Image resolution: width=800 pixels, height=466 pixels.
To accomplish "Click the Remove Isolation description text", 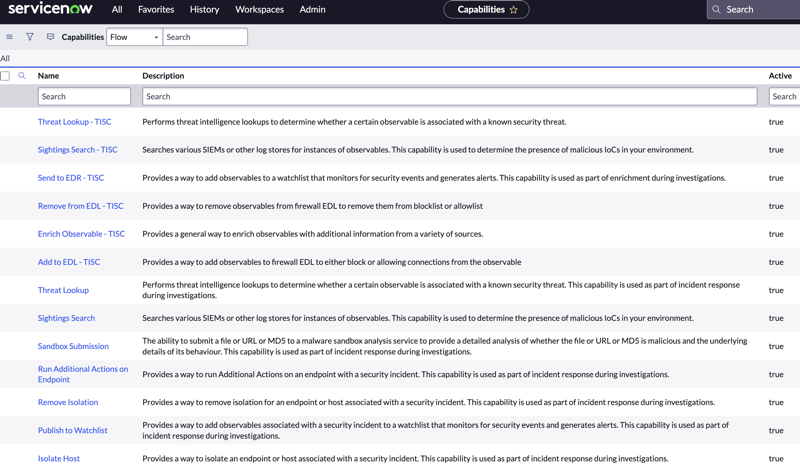I will (x=429, y=402).
